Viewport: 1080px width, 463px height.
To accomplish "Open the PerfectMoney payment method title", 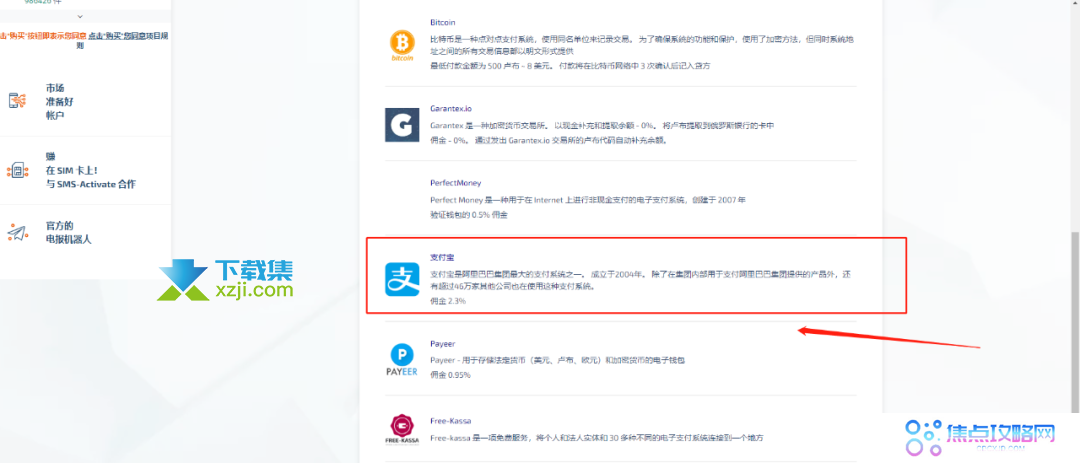I will pyautogui.click(x=455, y=183).
